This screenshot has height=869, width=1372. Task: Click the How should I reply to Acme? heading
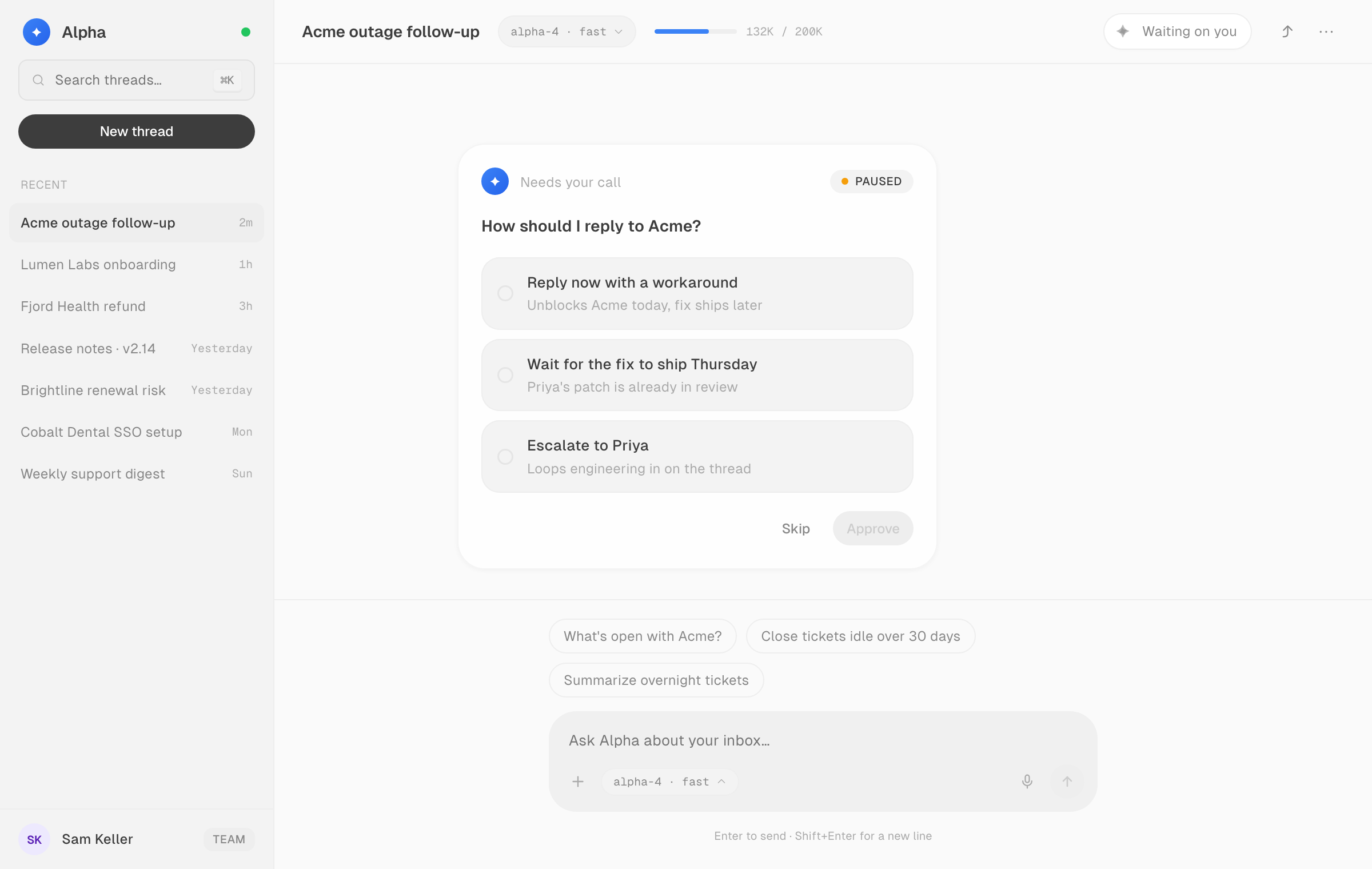(591, 226)
